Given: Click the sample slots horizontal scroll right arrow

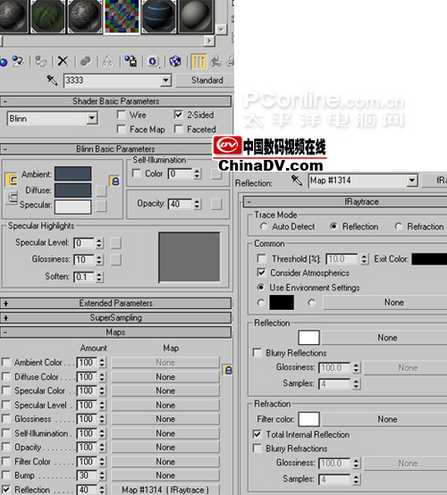Looking at the screenshot, I should [x=209, y=41].
